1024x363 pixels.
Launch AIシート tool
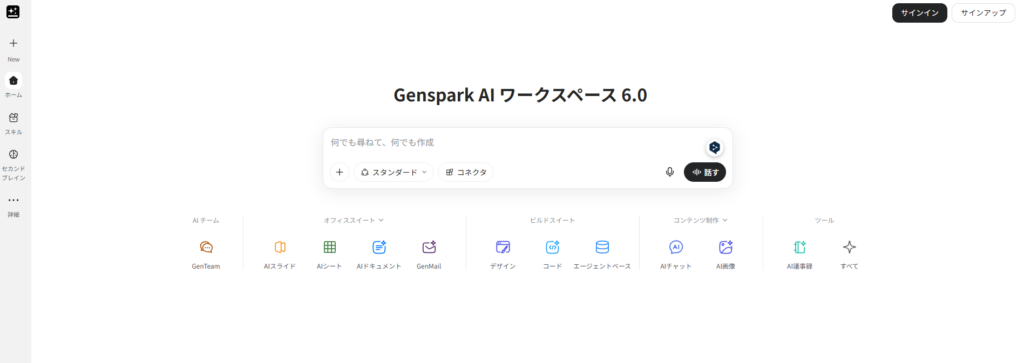tap(330, 254)
